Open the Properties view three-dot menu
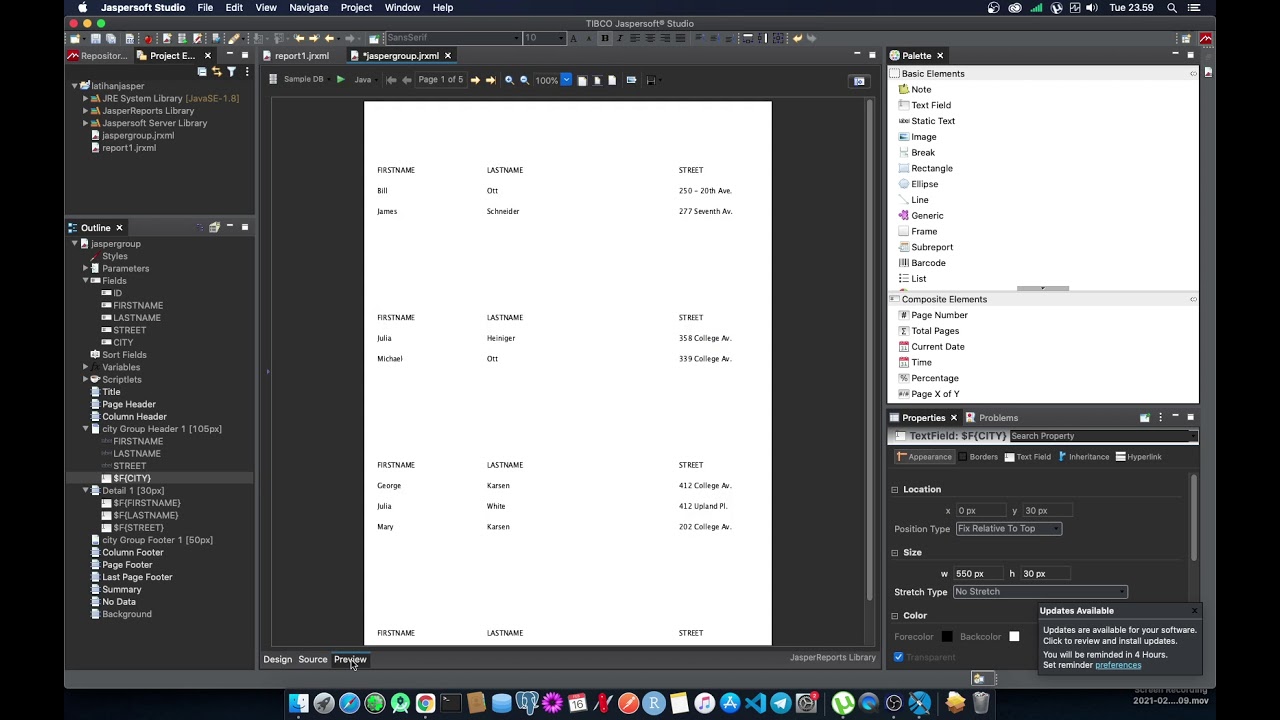This screenshot has width=1280, height=720. coord(1160,417)
